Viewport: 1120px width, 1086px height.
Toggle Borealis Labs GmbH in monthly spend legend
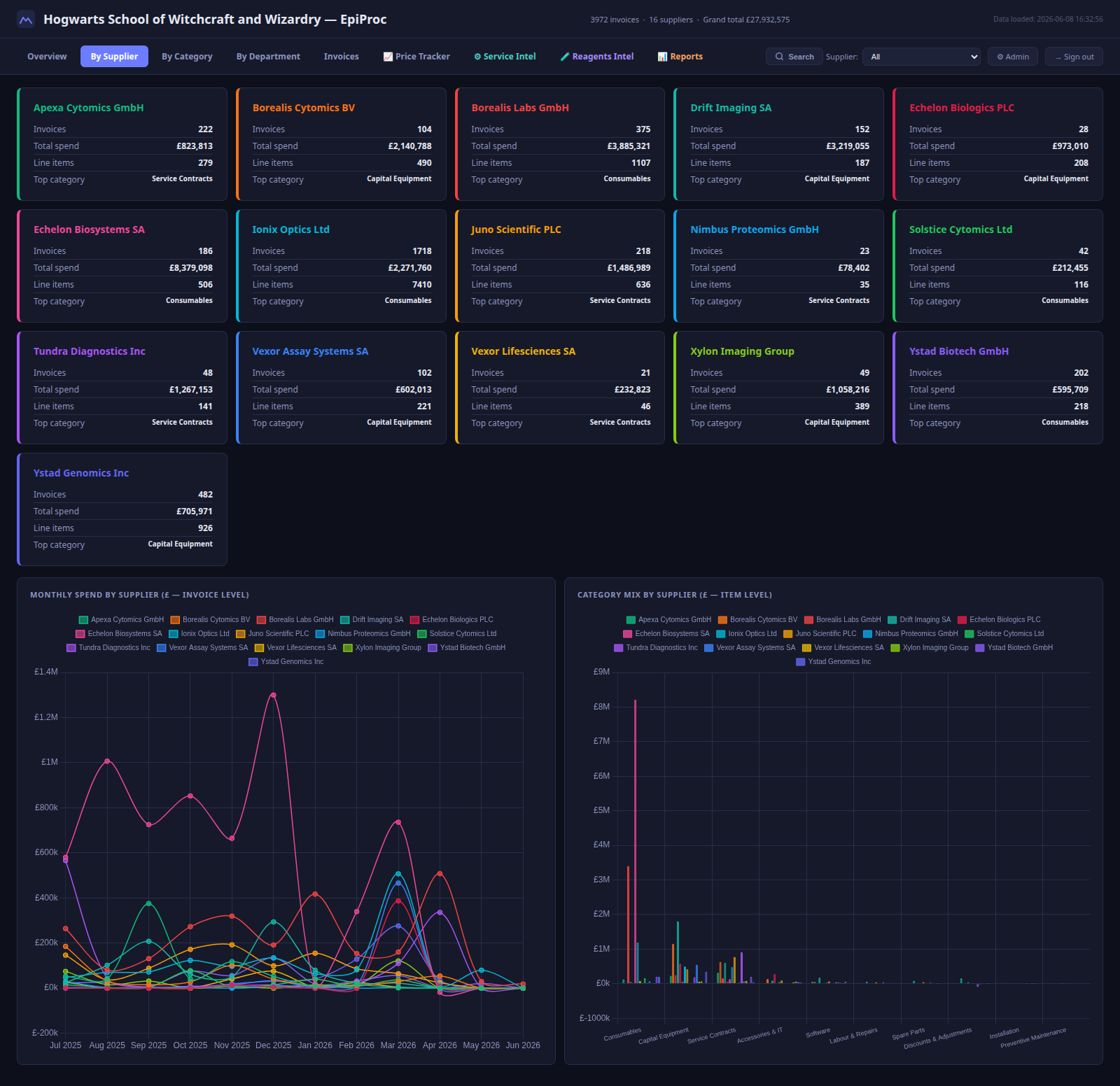click(295, 620)
